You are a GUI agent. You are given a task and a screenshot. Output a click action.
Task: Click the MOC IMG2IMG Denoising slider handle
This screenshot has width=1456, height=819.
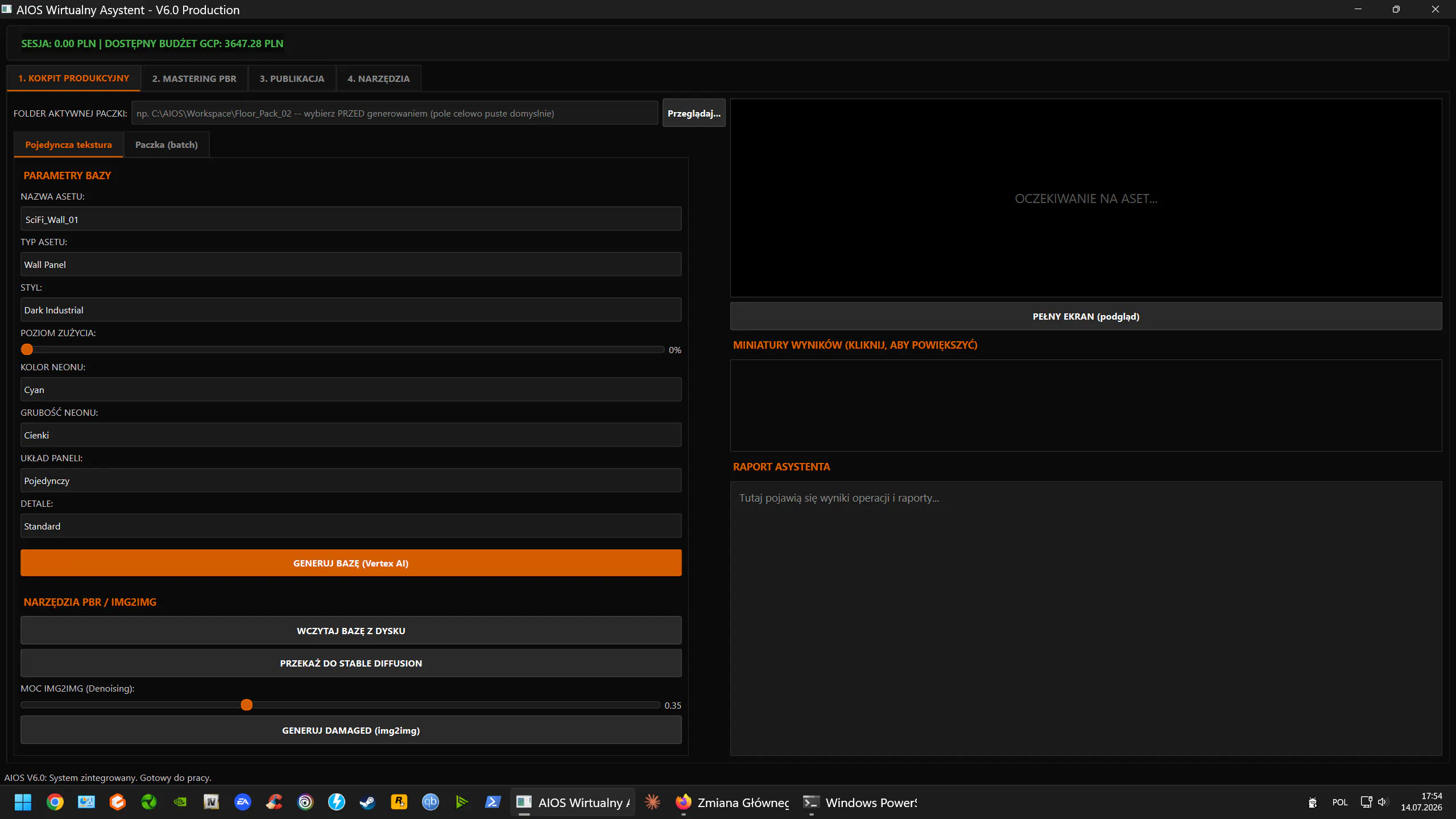pos(246,705)
